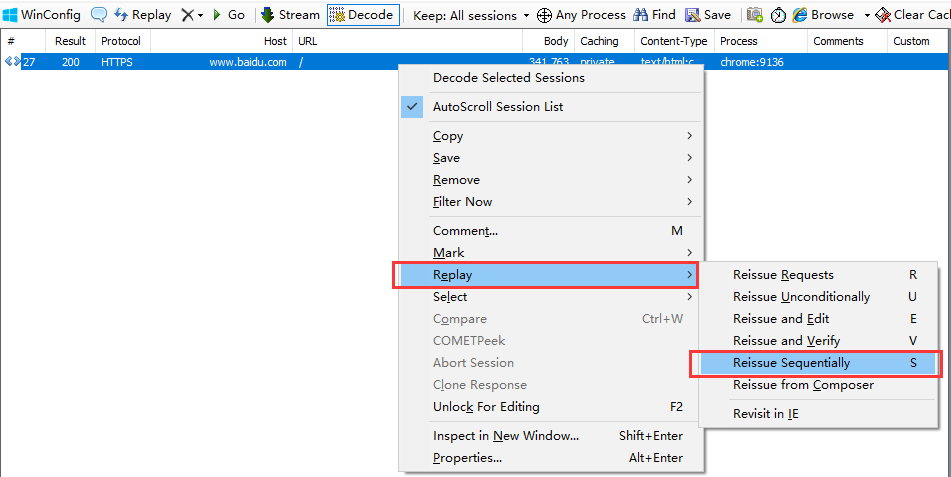The image size is (951, 477).
Task: Uncheck AutoScroll Session List option
Action: coord(499,107)
